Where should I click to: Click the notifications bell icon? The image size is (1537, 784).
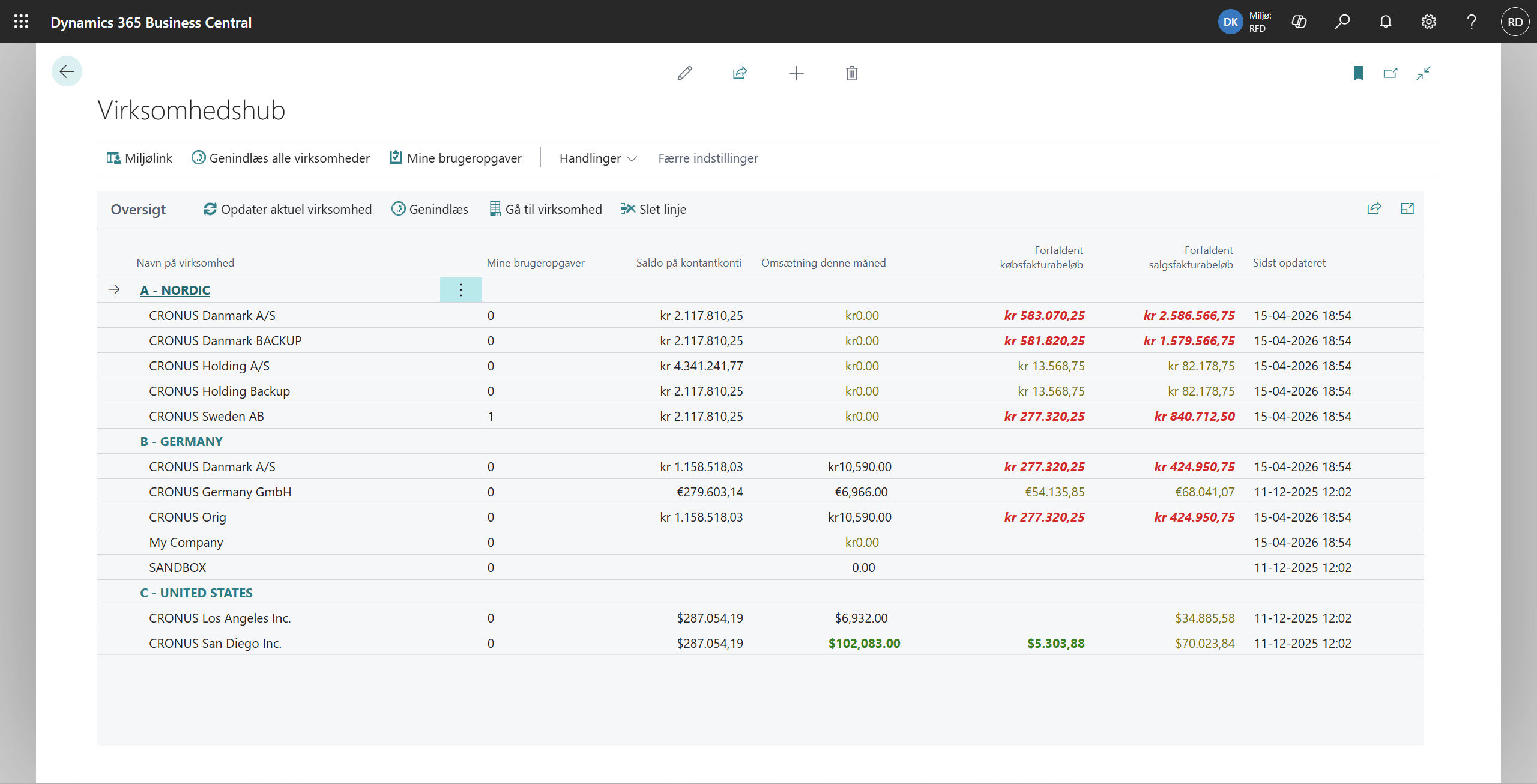click(1386, 22)
